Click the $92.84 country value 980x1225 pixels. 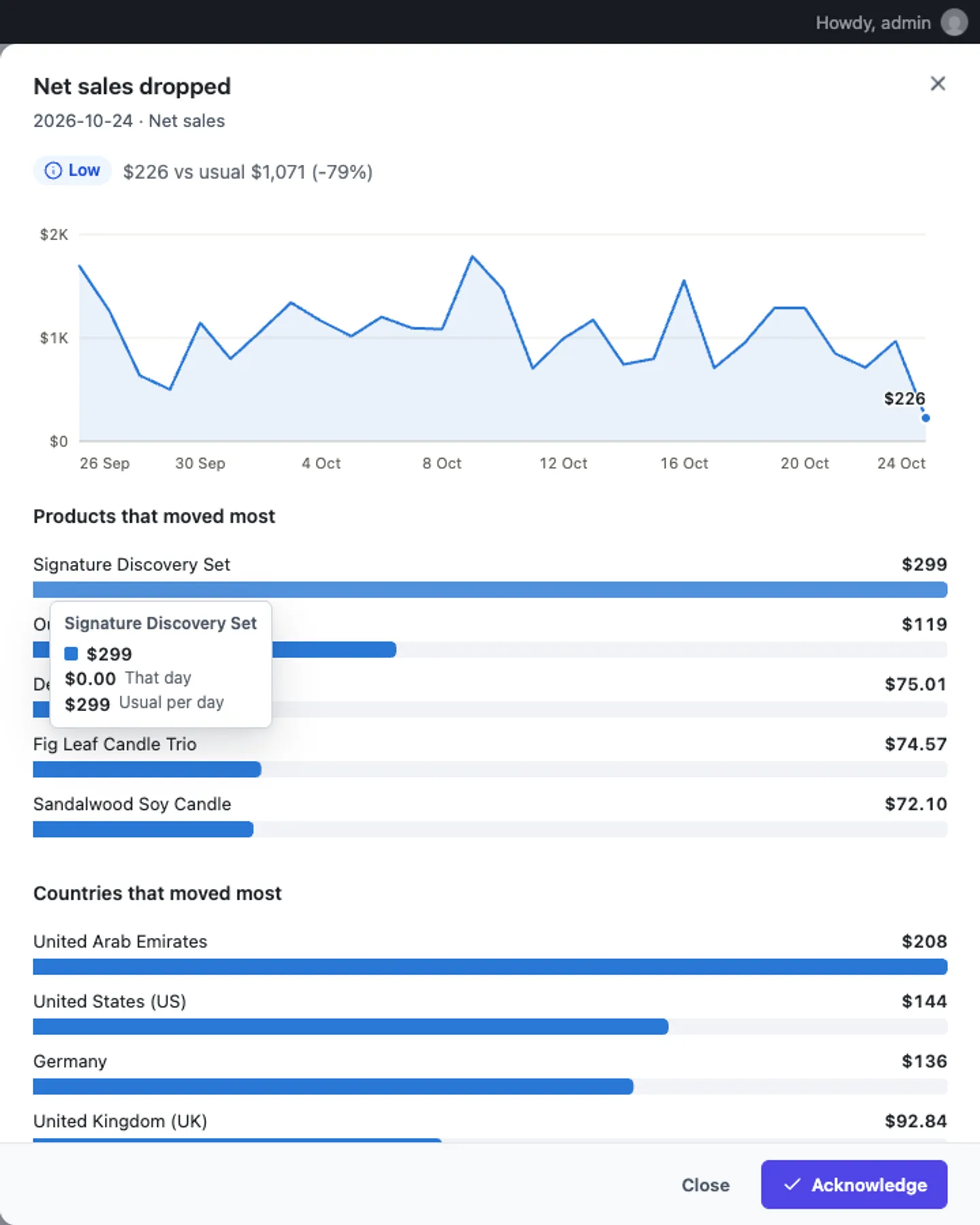coord(915,1121)
